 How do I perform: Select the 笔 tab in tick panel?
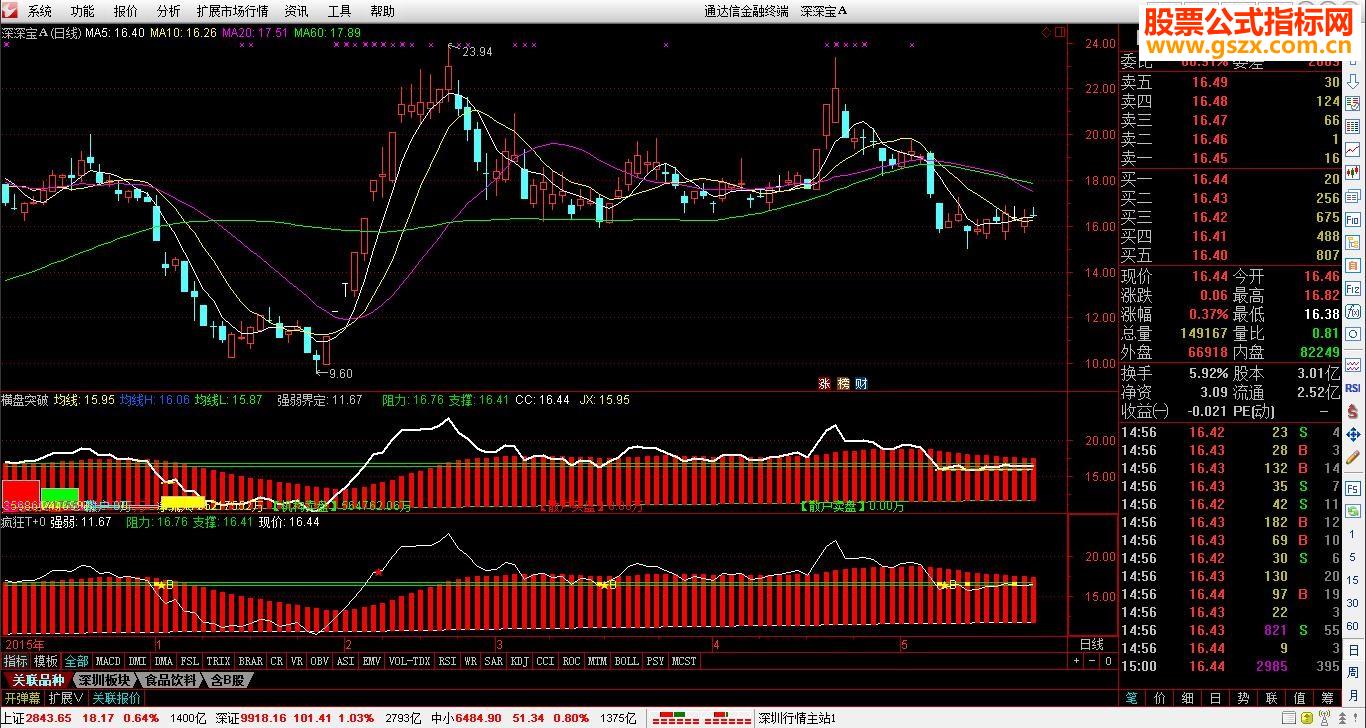point(1132,697)
